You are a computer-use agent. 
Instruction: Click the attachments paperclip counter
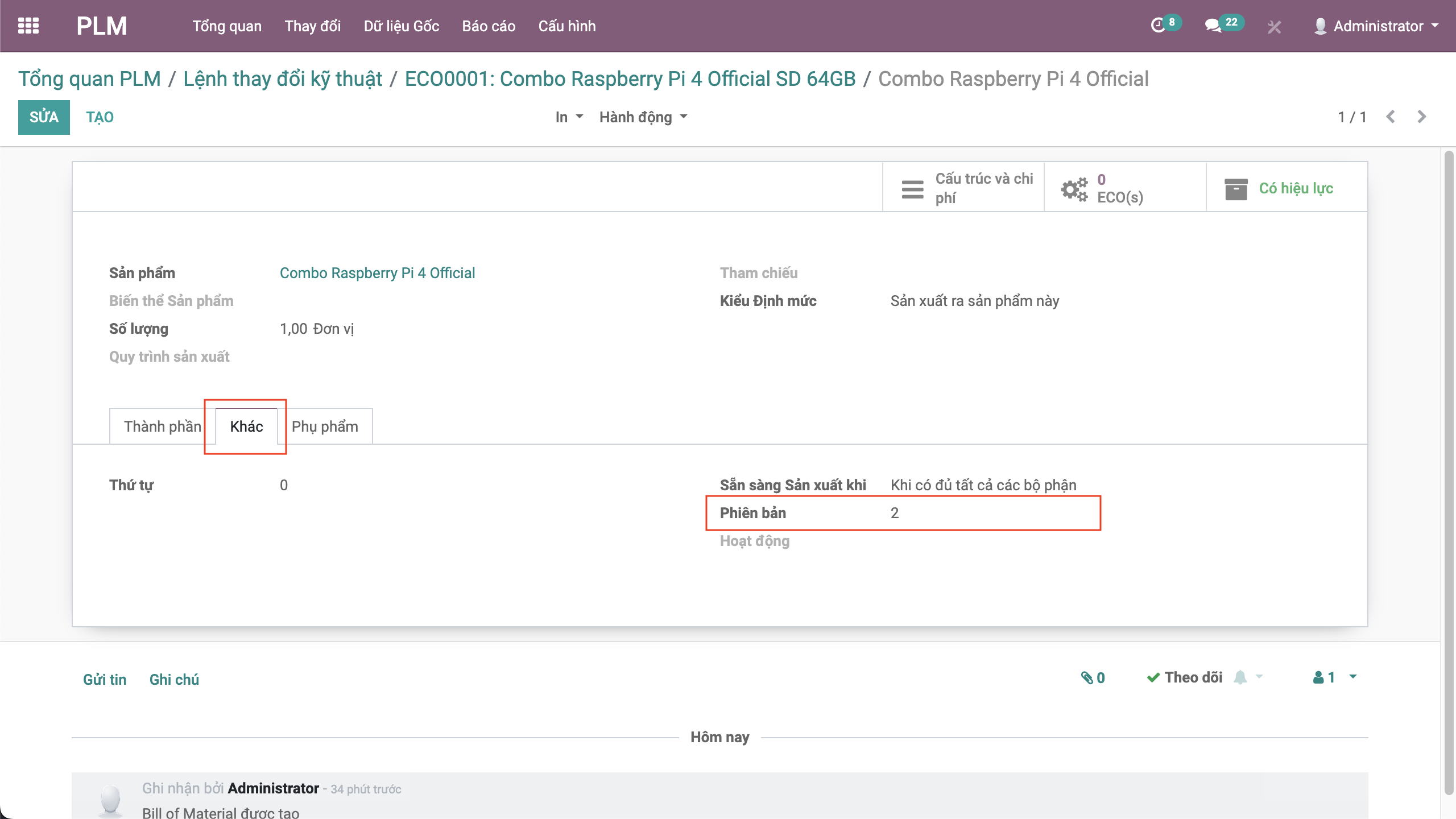point(1093,677)
